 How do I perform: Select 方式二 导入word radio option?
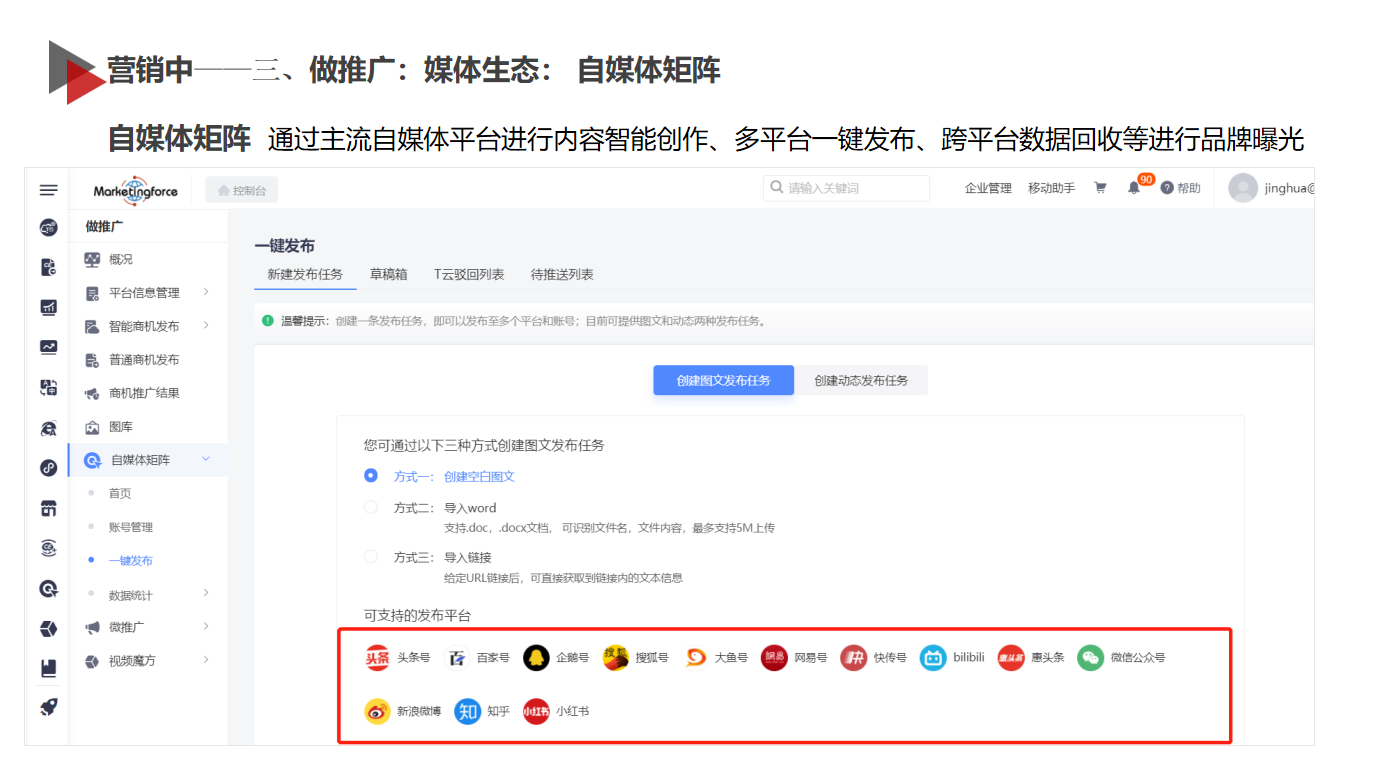point(371,507)
